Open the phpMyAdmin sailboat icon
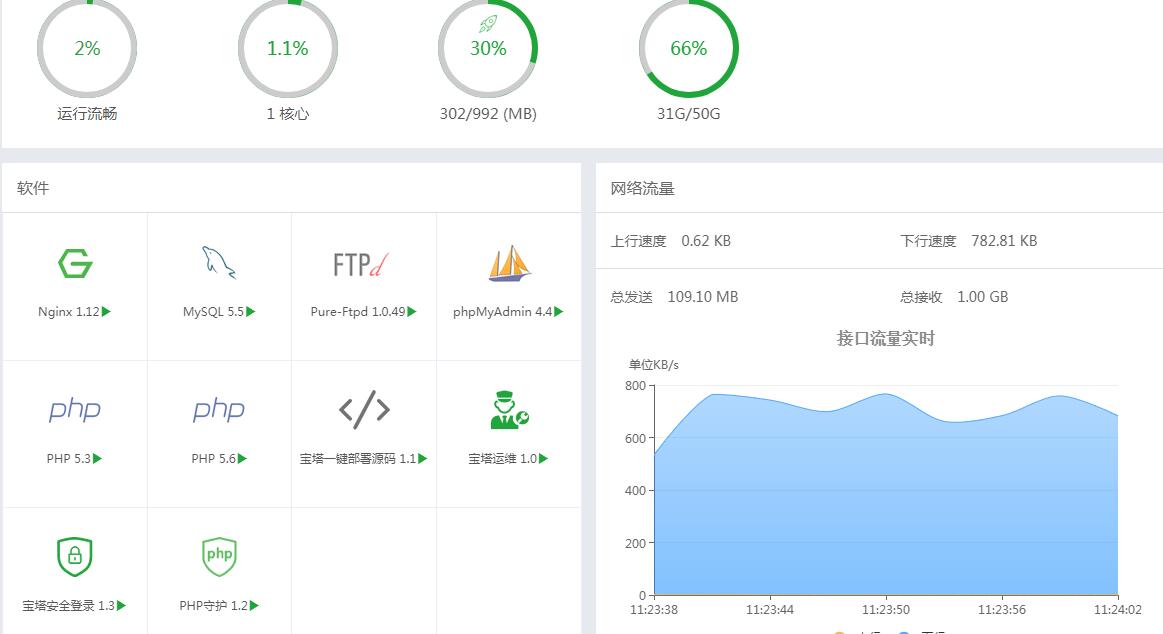 pyautogui.click(x=508, y=263)
